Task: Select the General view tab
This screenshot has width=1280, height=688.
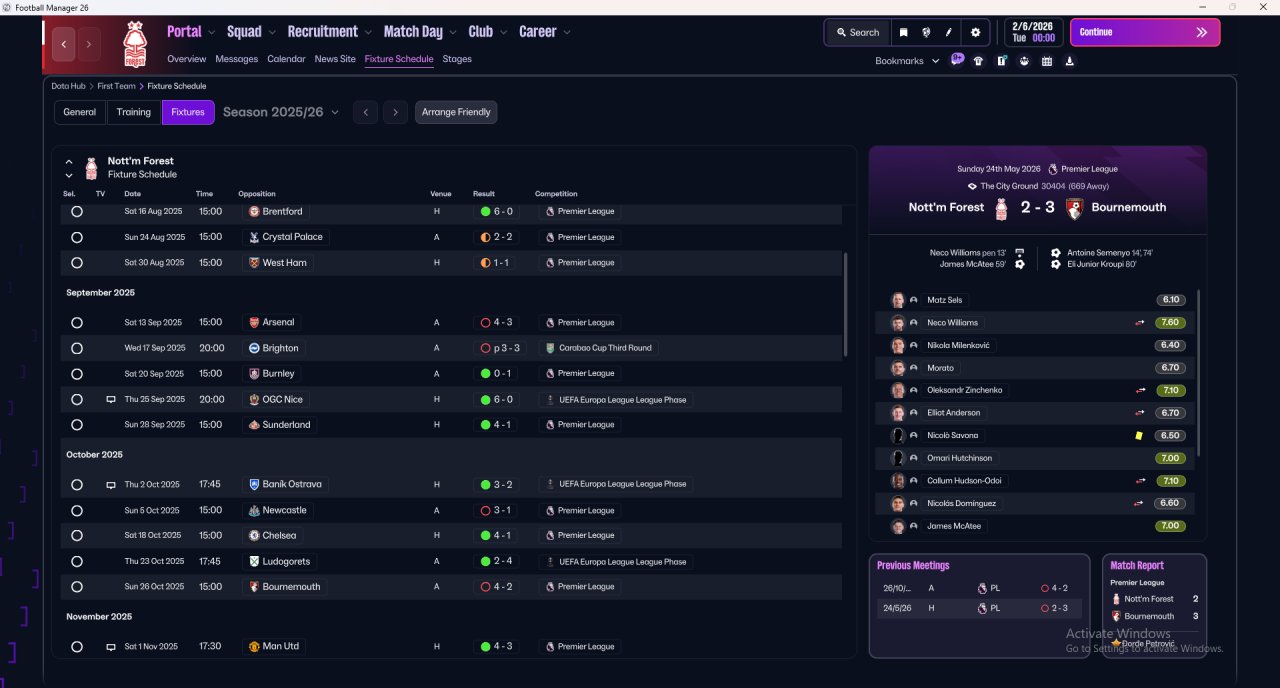Action: point(80,112)
